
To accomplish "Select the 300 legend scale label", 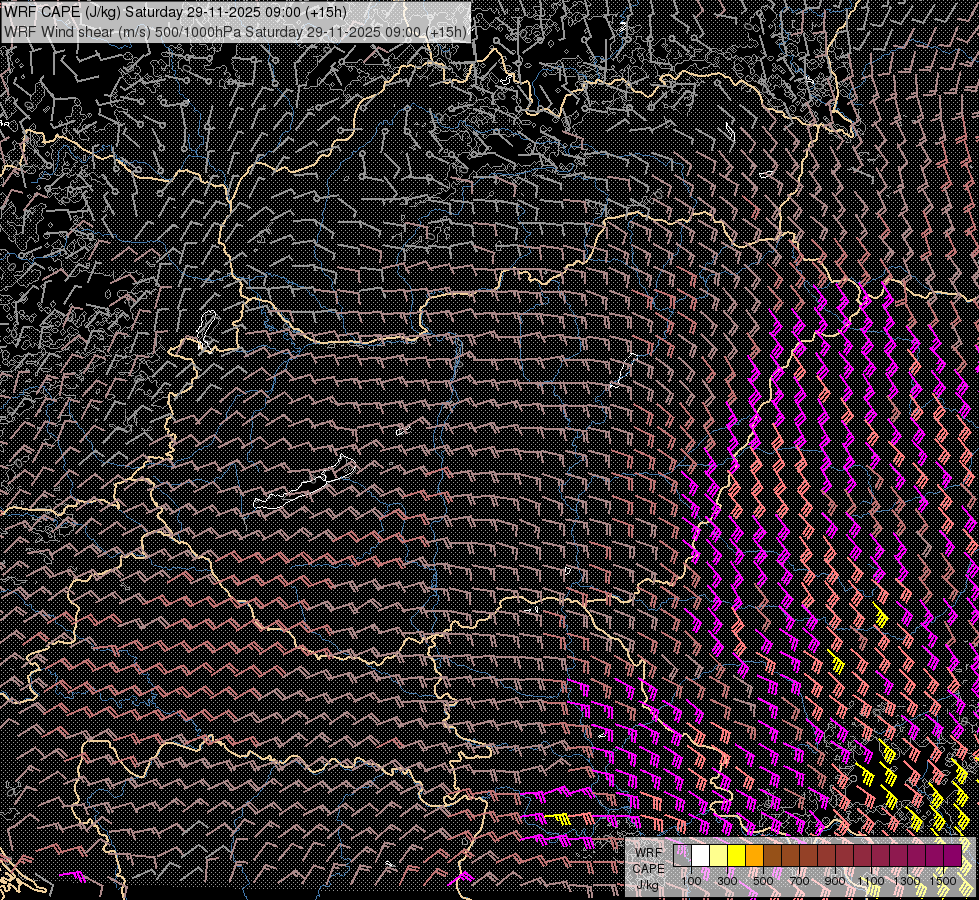I will coord(727,880).
